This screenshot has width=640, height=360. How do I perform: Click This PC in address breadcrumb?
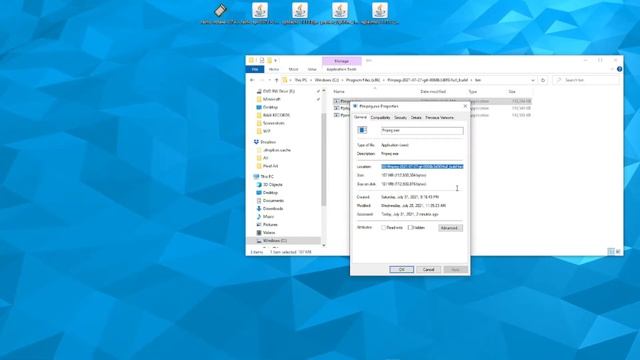[301, 80]
